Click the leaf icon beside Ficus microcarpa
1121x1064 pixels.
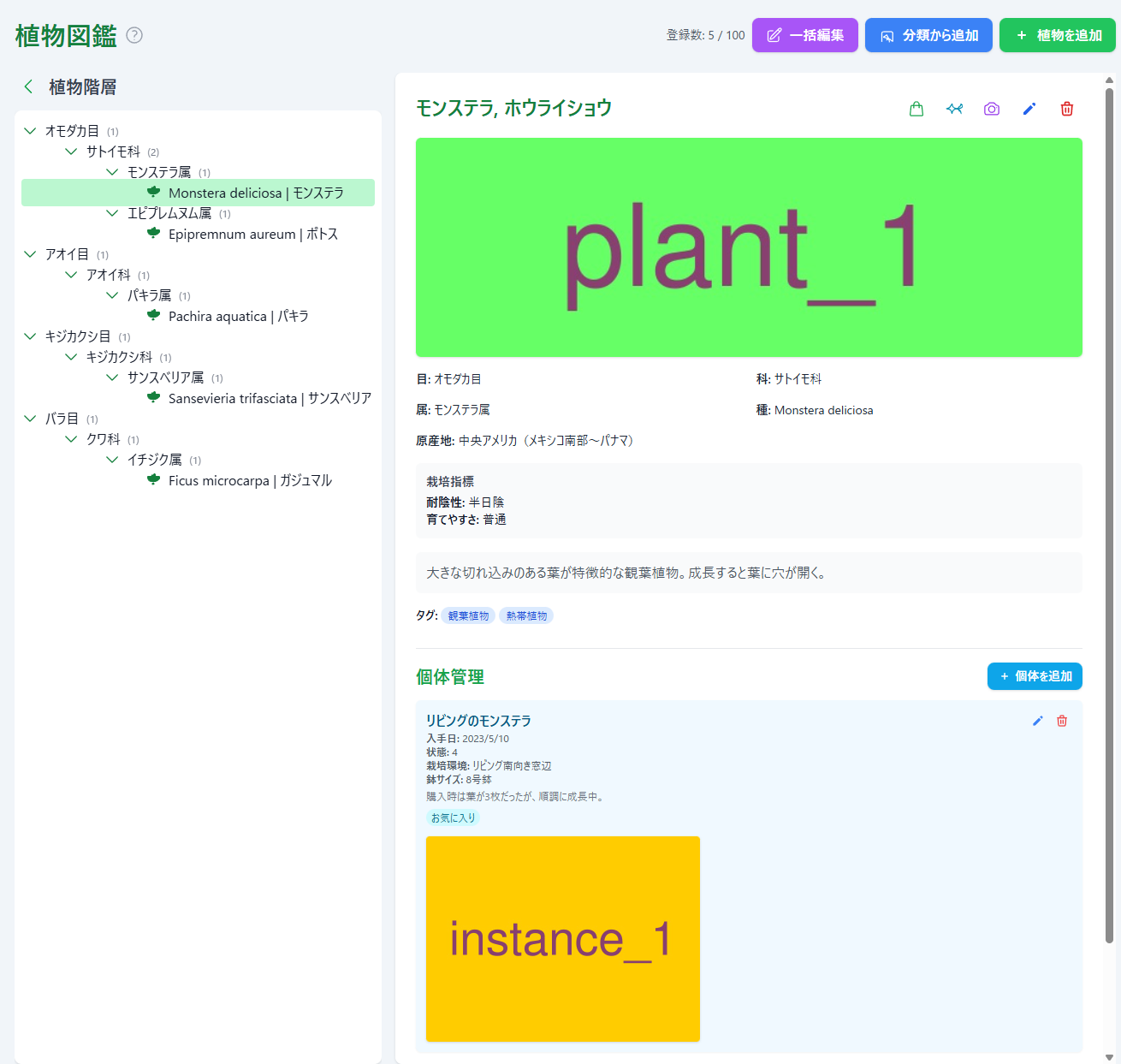click(x=154, y=479)
